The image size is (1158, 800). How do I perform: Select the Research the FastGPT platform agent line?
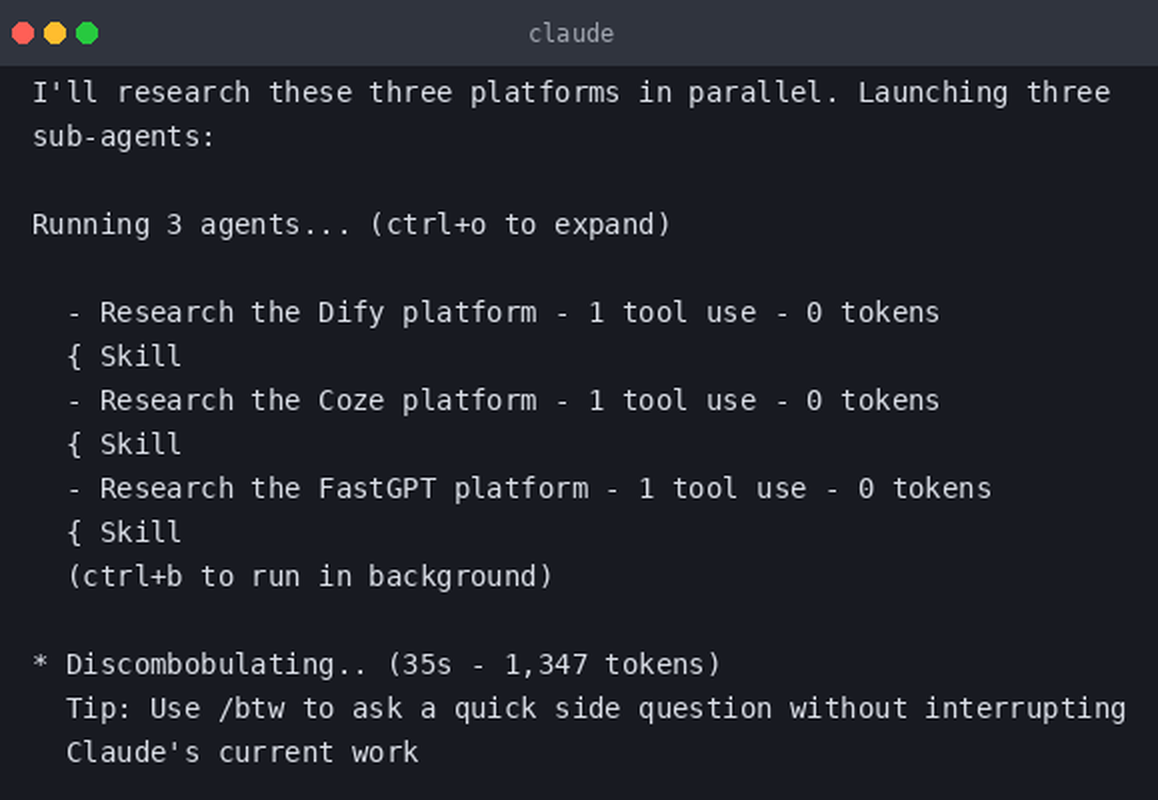pyautogui.click(x=530, y=488)
